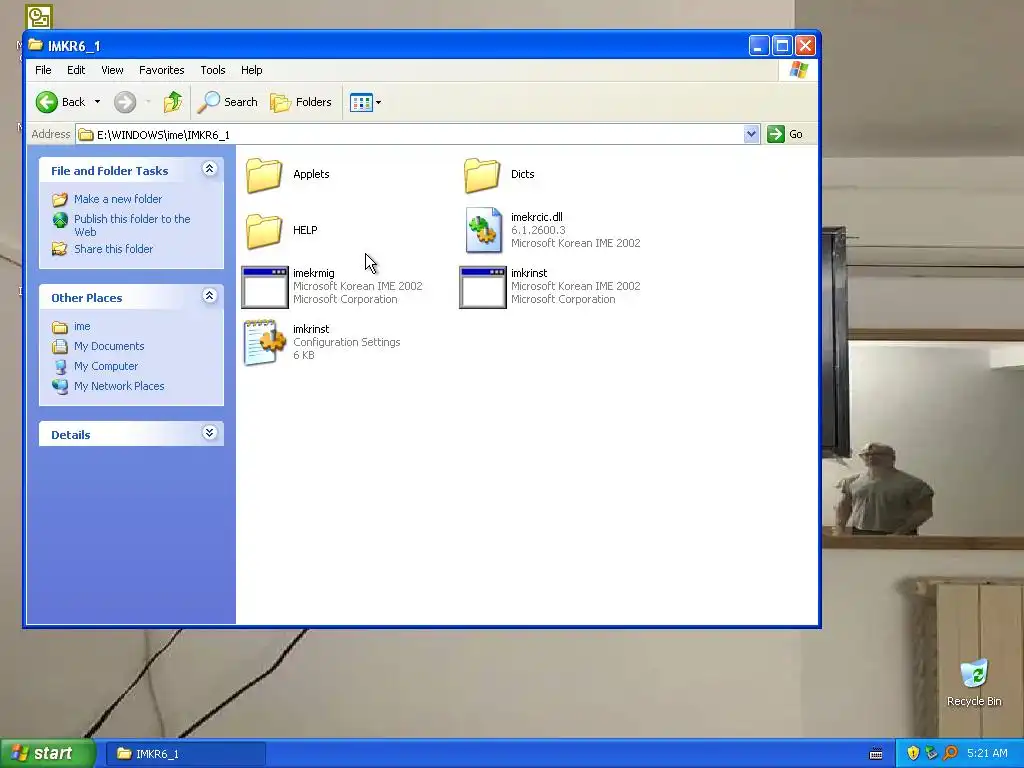The width and height of the screenshot is (1024, 768).
Task: Open My Computer link
Action: [x=106, y=366]
